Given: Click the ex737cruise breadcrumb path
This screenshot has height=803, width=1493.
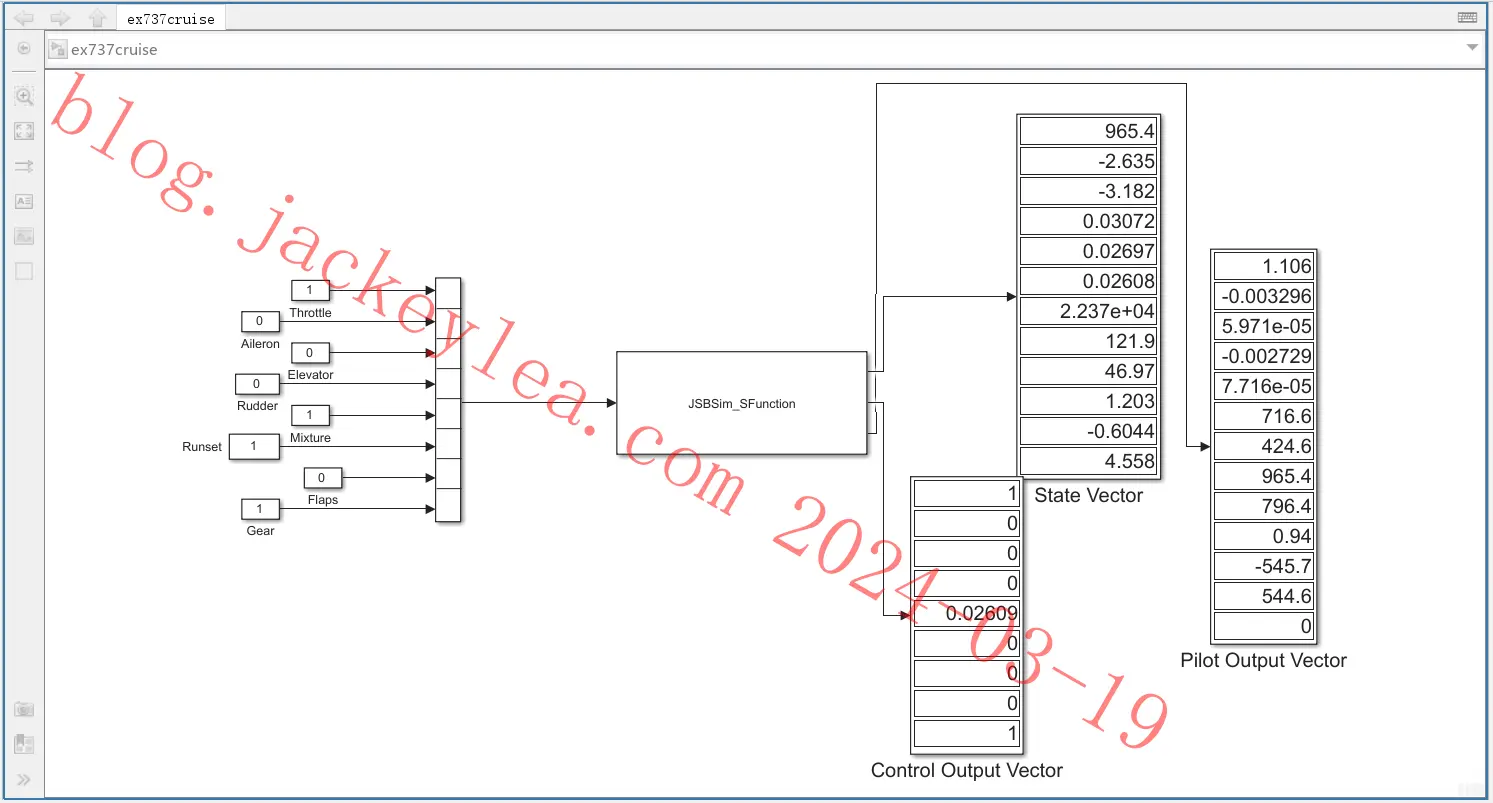Looking at the screenshot, I should pyautogui.click(x=114, y=49).
